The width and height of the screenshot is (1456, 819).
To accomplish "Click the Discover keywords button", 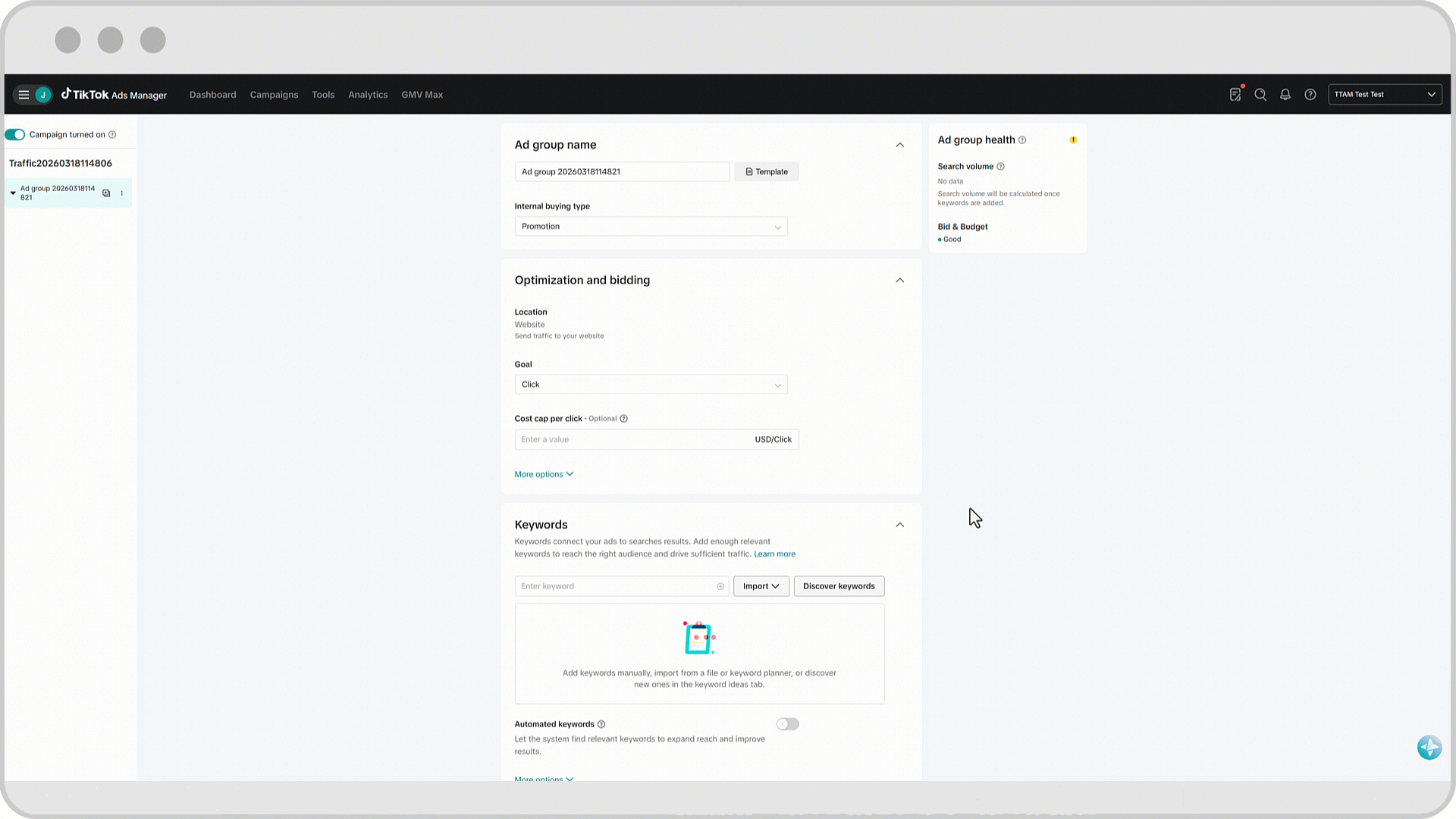I will [839, 585].
